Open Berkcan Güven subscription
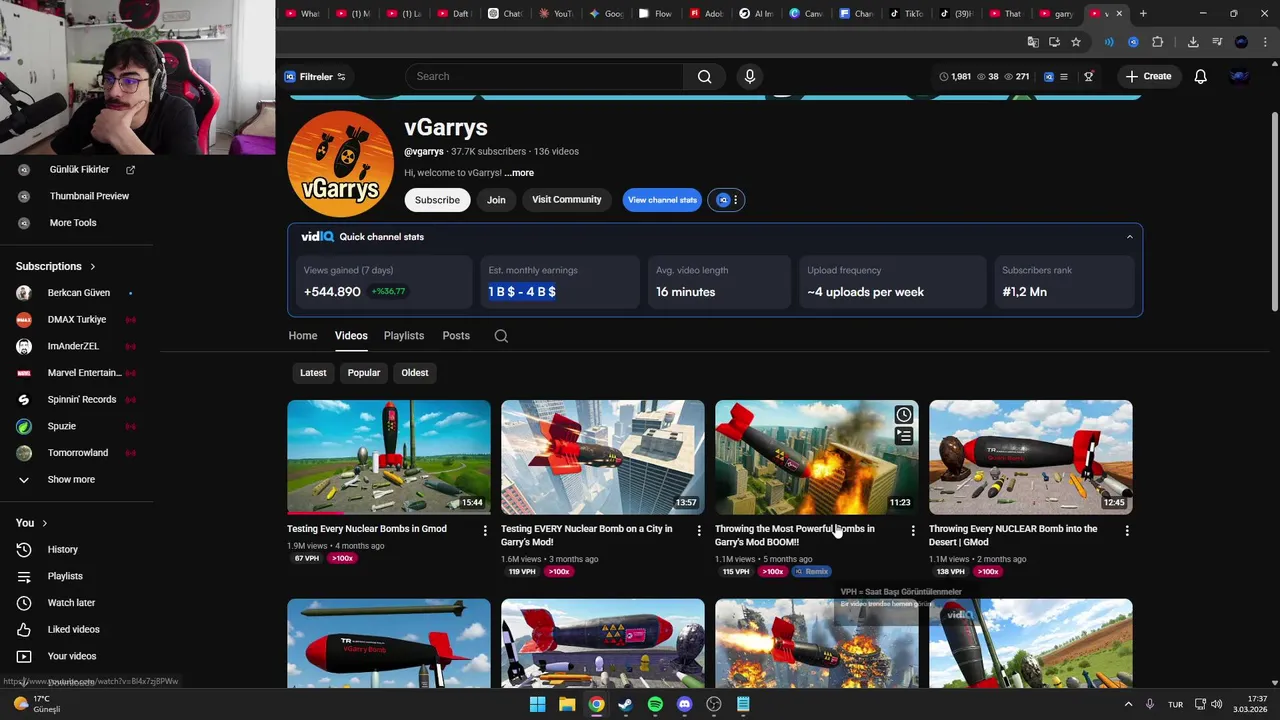The height and width of the screenshot is (720, 1280). (x=78, y=293)
